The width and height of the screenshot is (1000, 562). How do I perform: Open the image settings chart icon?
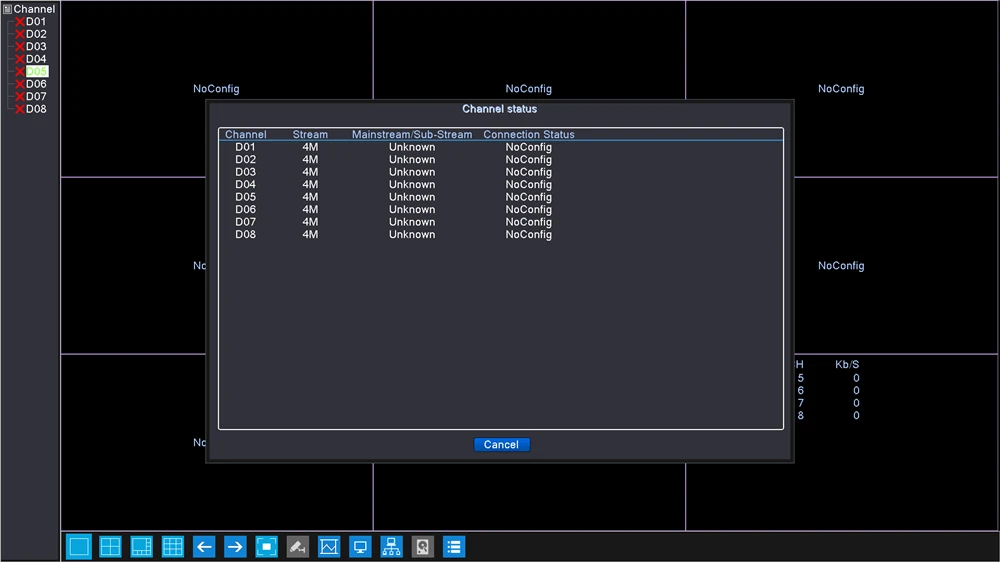click(x=329, y=547)
